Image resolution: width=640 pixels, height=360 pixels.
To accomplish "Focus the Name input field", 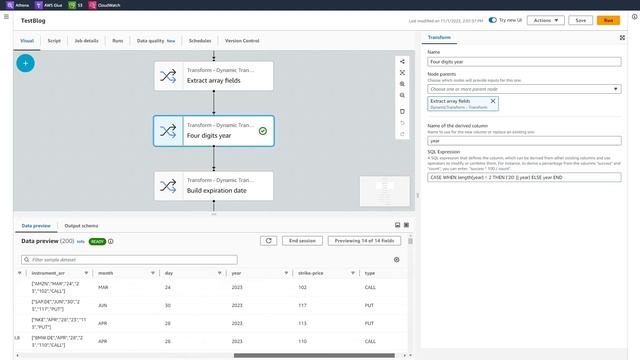I will [524, 62].
